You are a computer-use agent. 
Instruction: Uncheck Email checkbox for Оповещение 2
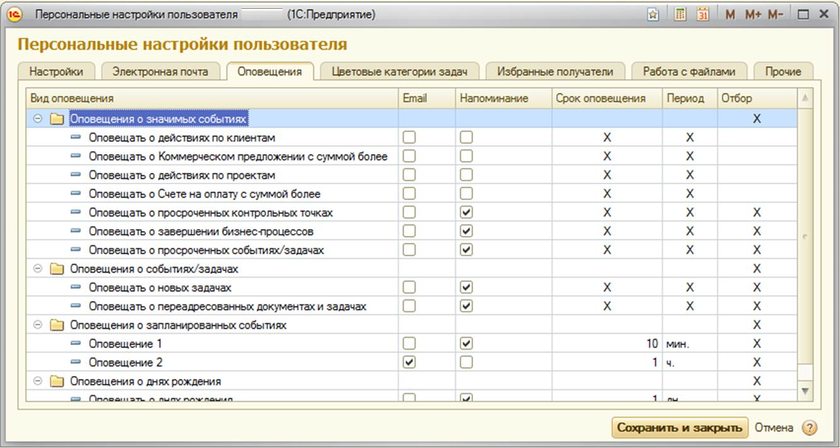(408, 362)
